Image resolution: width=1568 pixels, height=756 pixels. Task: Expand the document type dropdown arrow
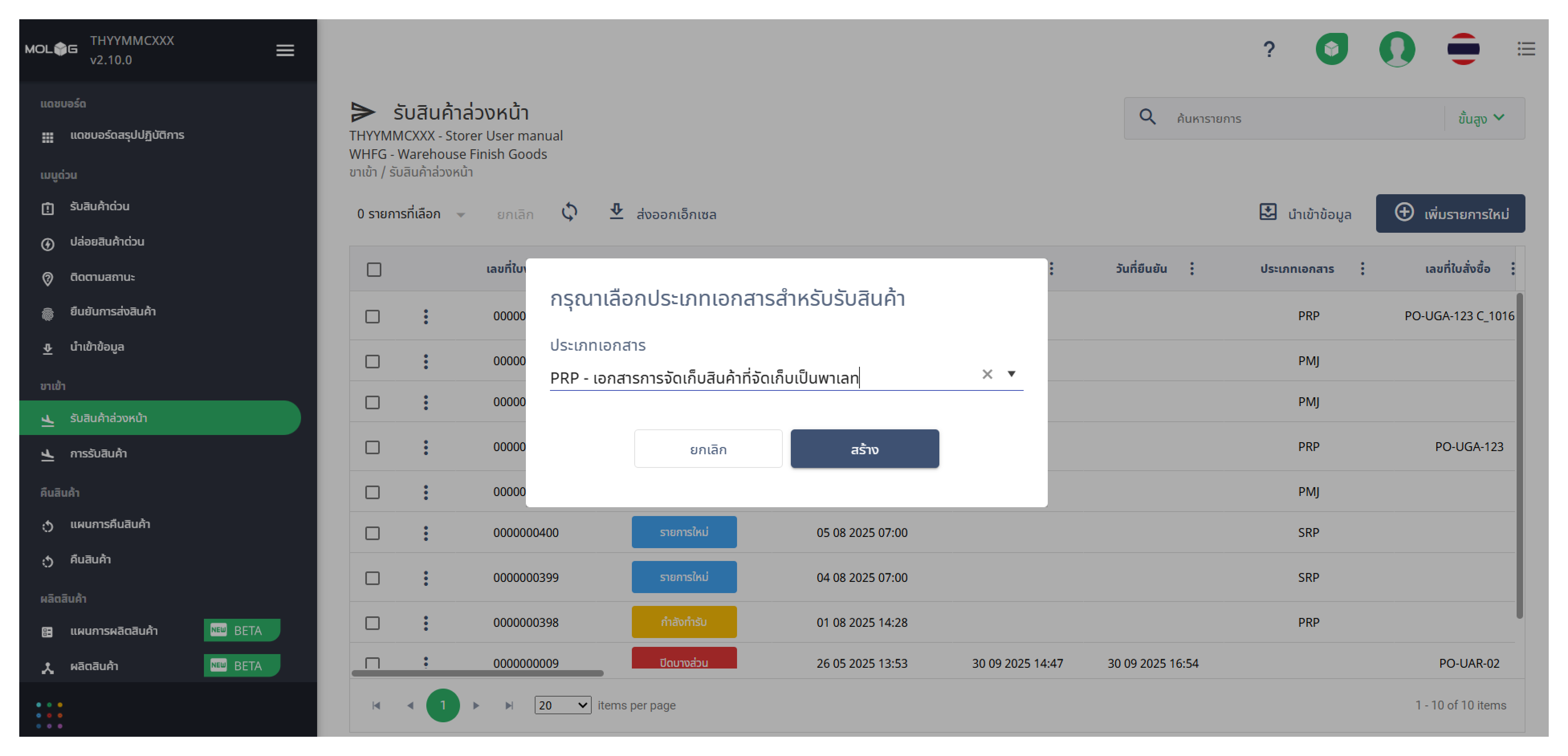pyautogui.click(x=1011, y=374)
